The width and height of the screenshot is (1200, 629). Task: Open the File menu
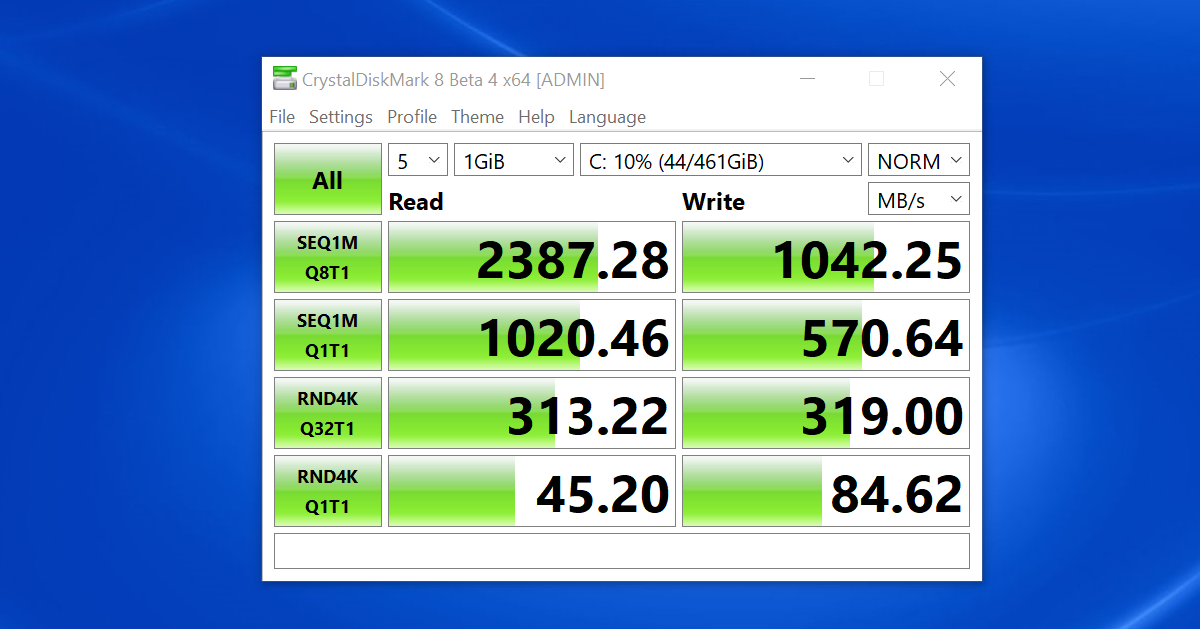click(282, 117)
